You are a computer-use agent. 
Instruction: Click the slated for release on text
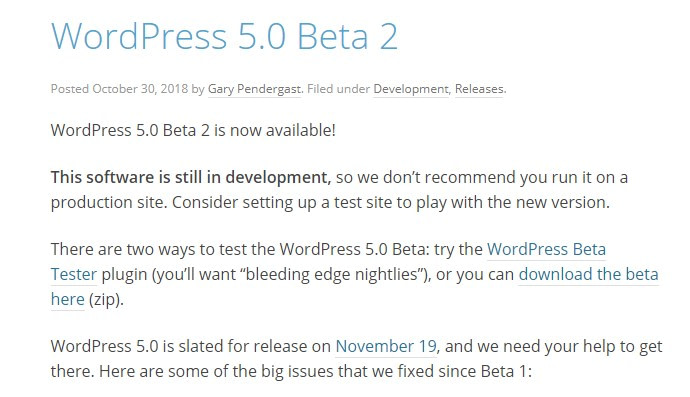coord(246,346)
